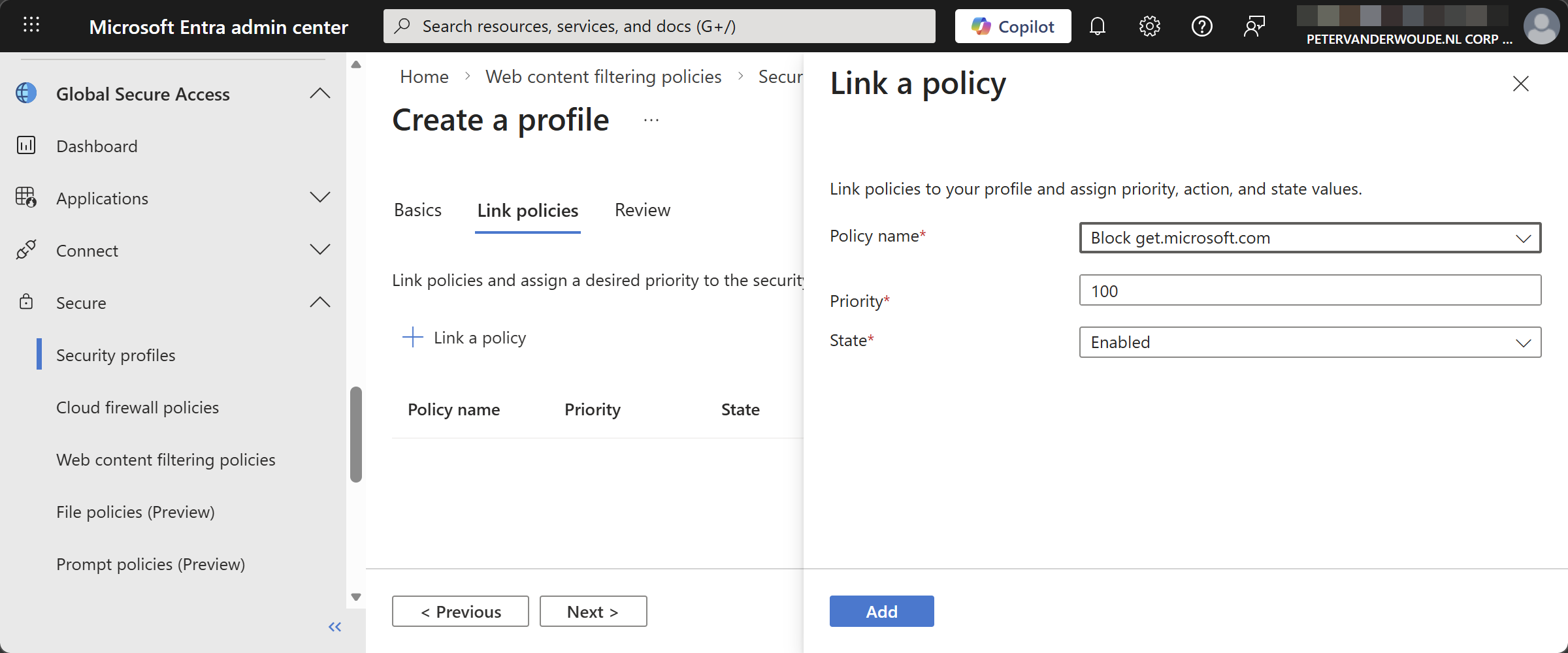
Task: Open the notifications bell
Action: (1098, 26)
